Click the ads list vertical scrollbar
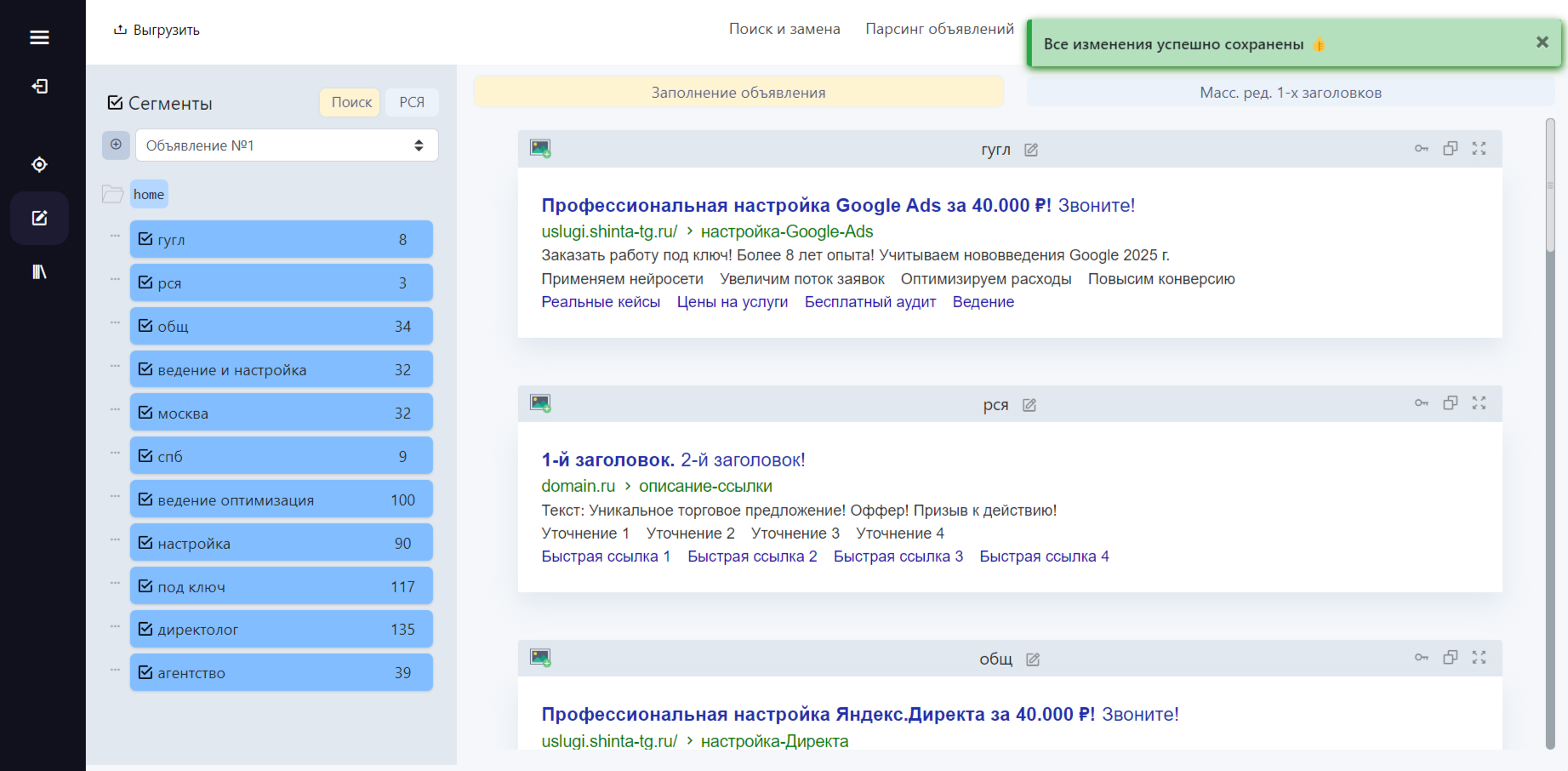This screenshot has height=771, width=1568. [1550, 184]
